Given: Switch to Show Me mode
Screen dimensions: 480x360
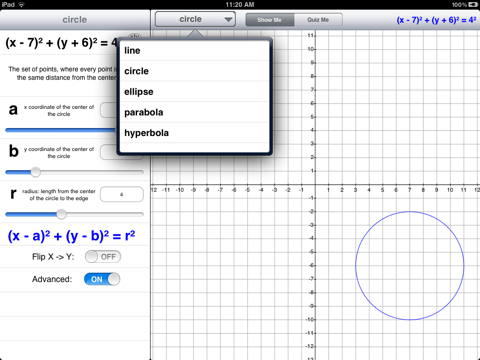Looking at the screenshot, I should tap(270, 20).
